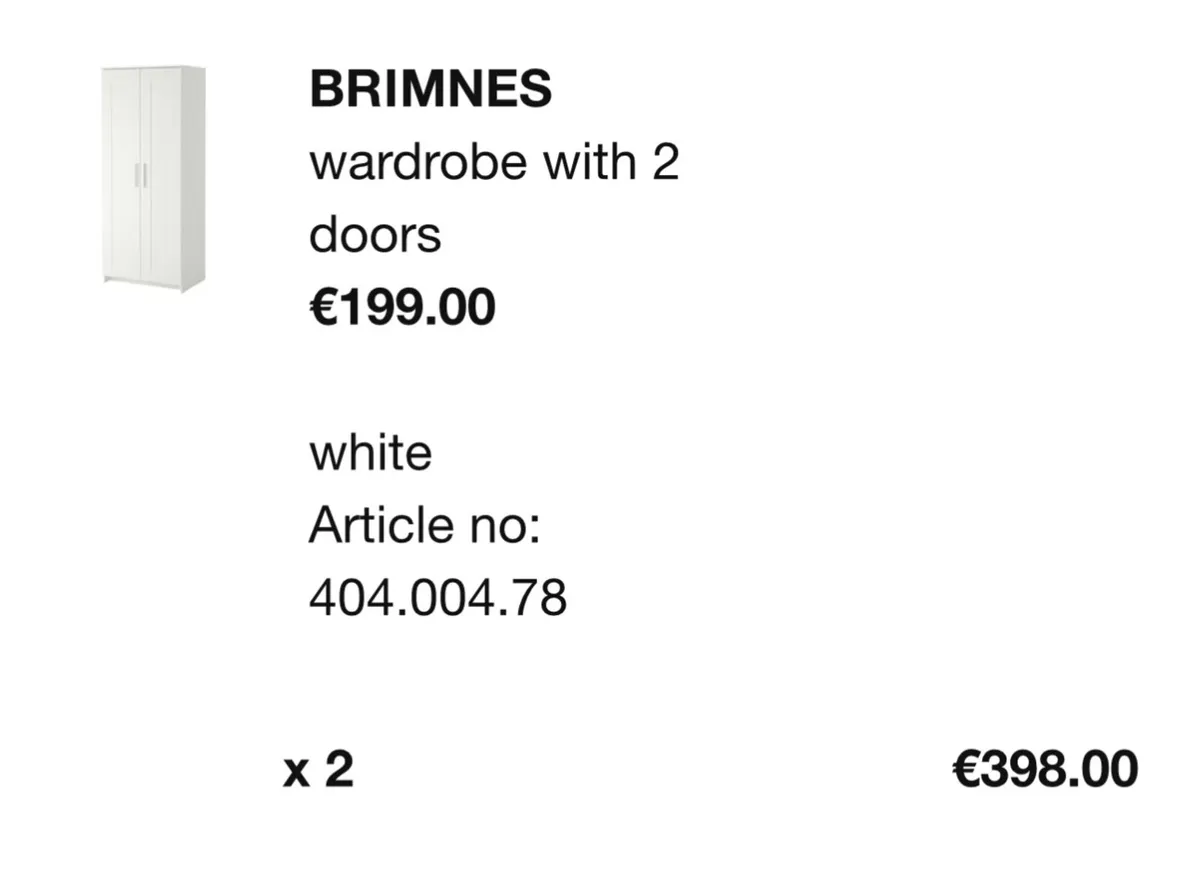Click the euro sign of €199.00
Viewport: 1200px width, 890px height.
(x=322, y=307)
